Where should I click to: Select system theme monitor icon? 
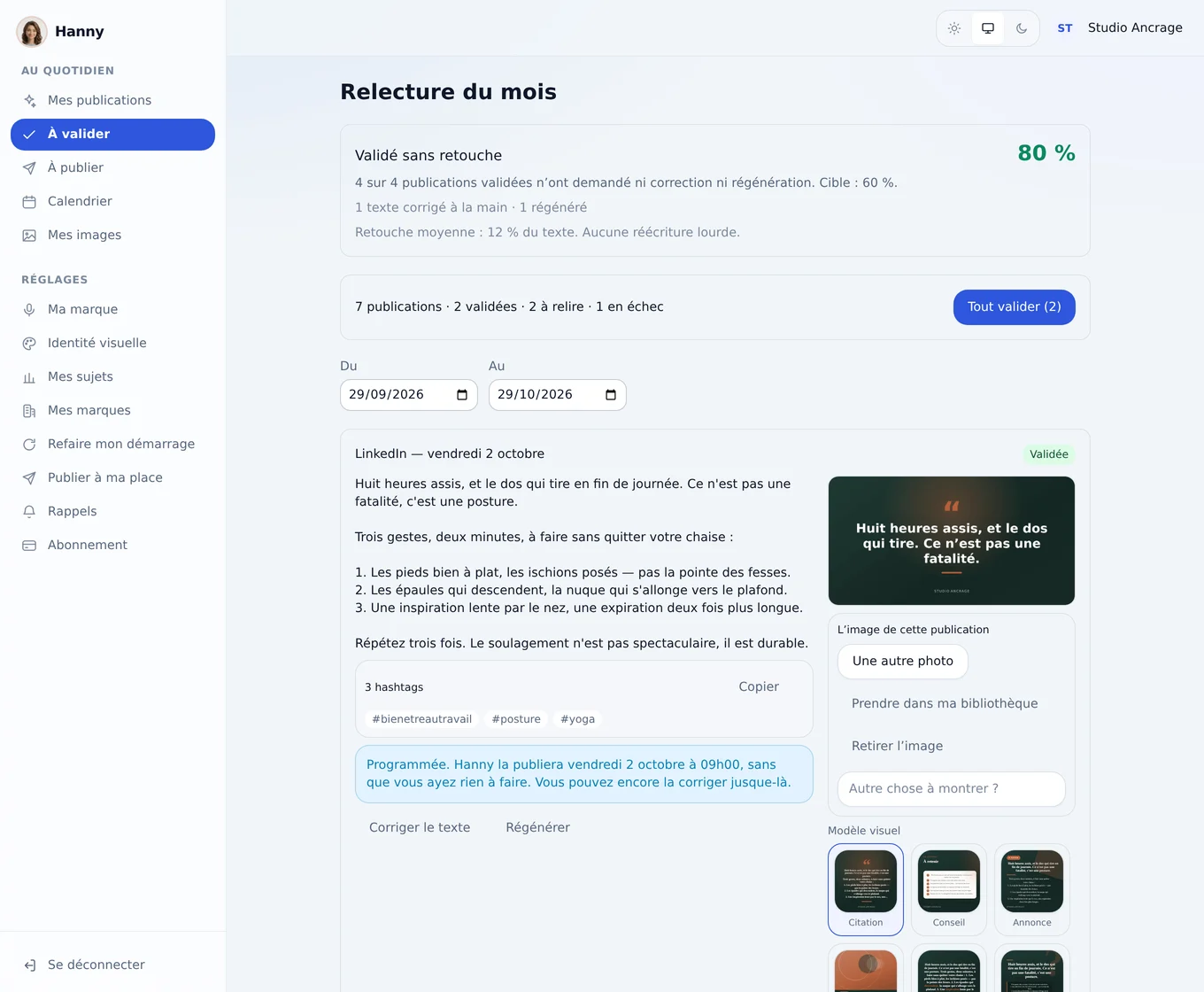pos(988,28)
